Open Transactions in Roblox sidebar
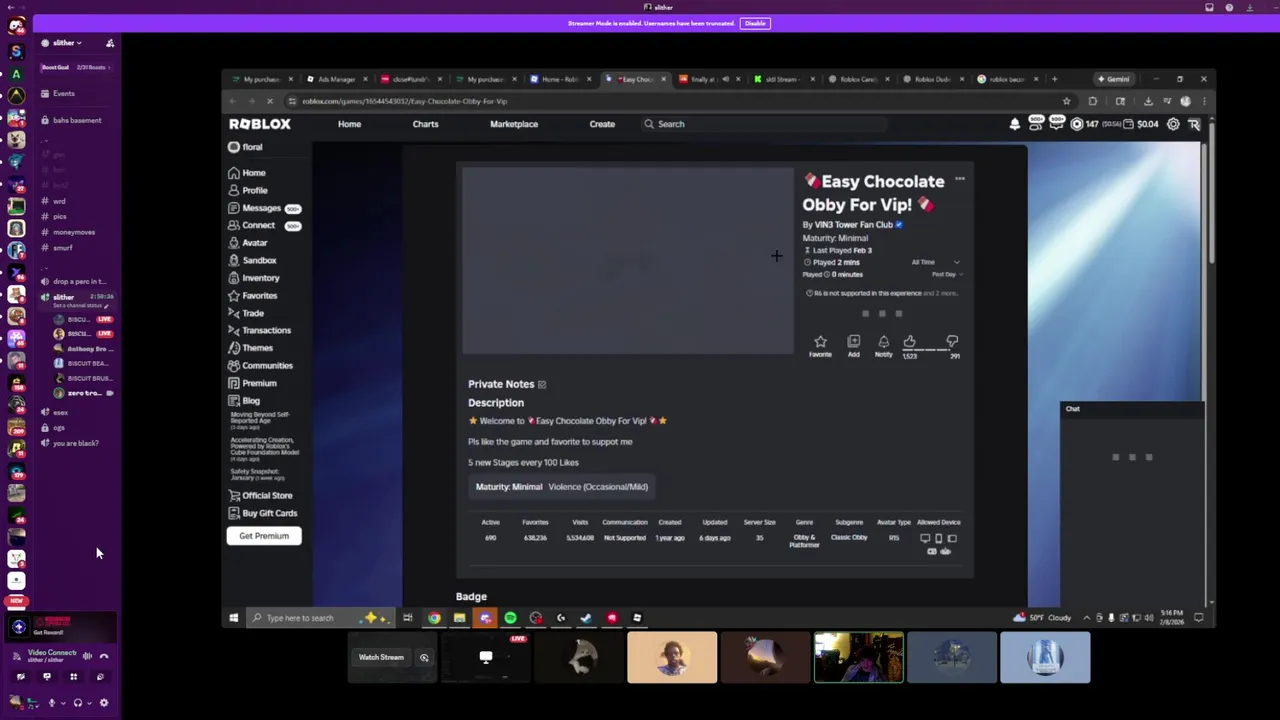This screenshot has height=720, width=1280. click(x=259, y=330)
